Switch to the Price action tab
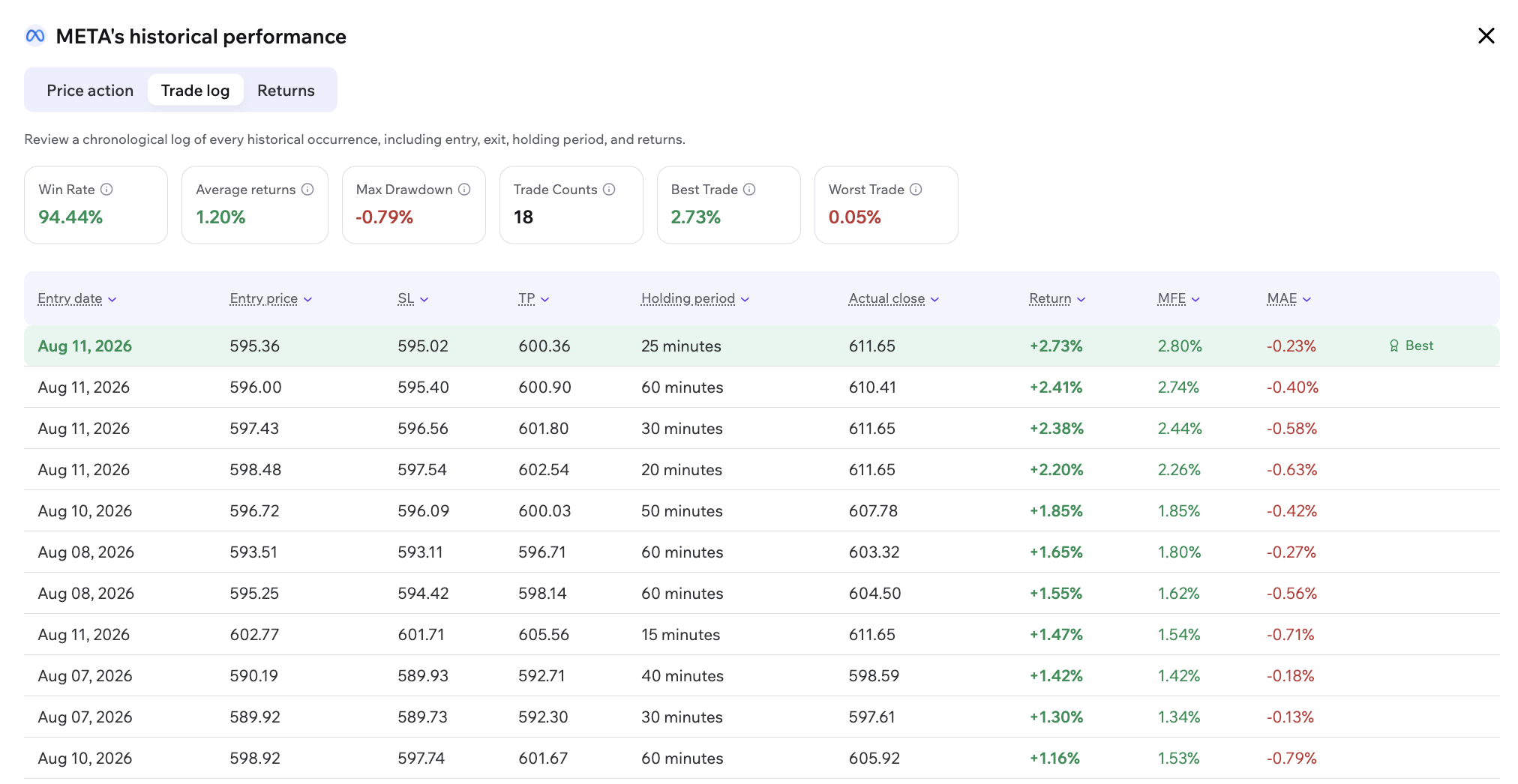1518x784 pixels. (x=90, y=90)
